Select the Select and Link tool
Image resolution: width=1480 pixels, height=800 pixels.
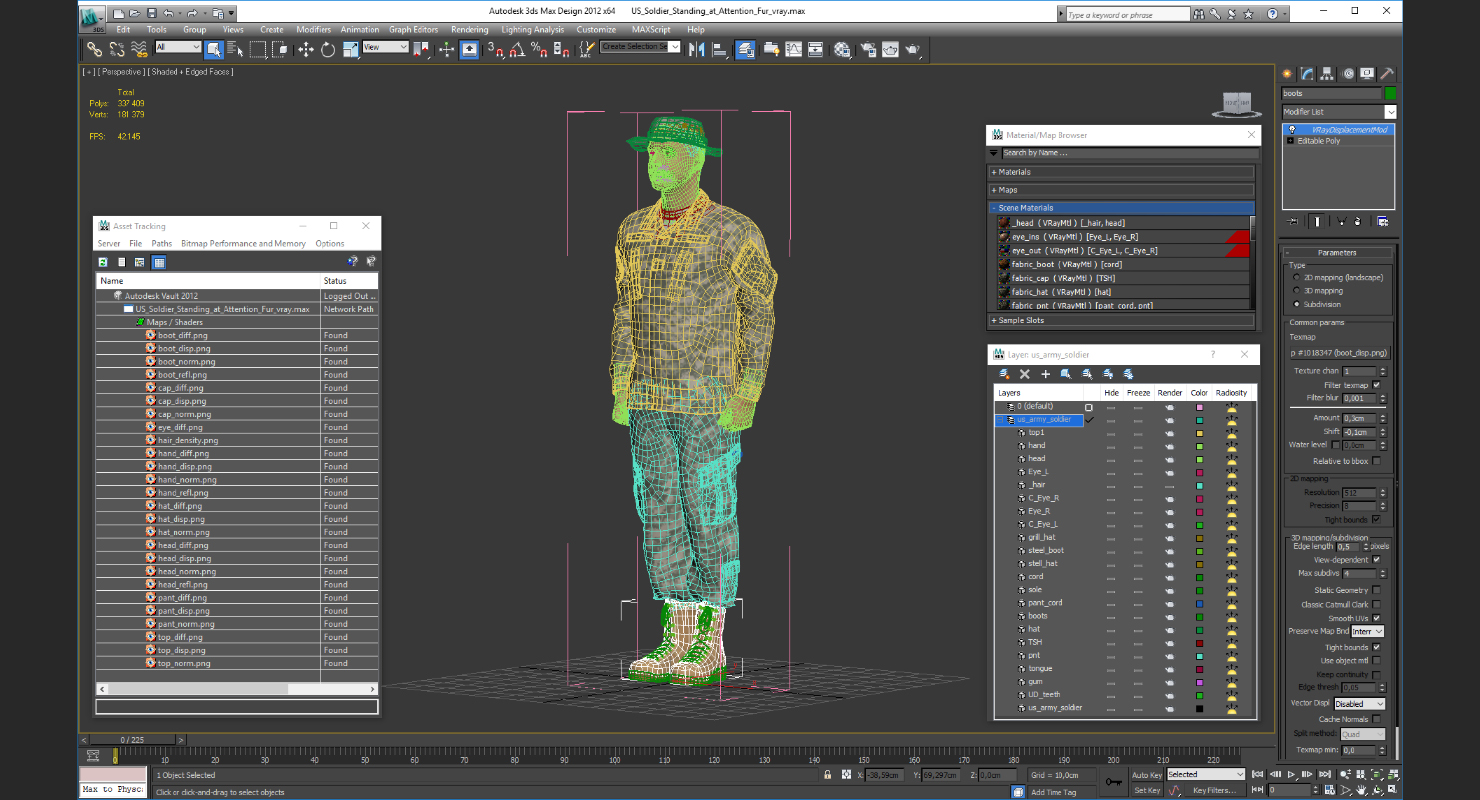[x=94, y=49]
